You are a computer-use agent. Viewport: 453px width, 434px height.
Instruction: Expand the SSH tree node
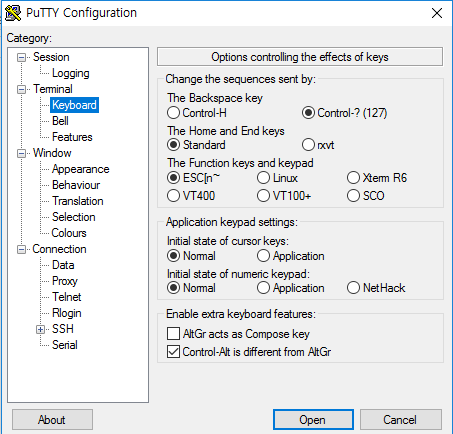[40, 330]
